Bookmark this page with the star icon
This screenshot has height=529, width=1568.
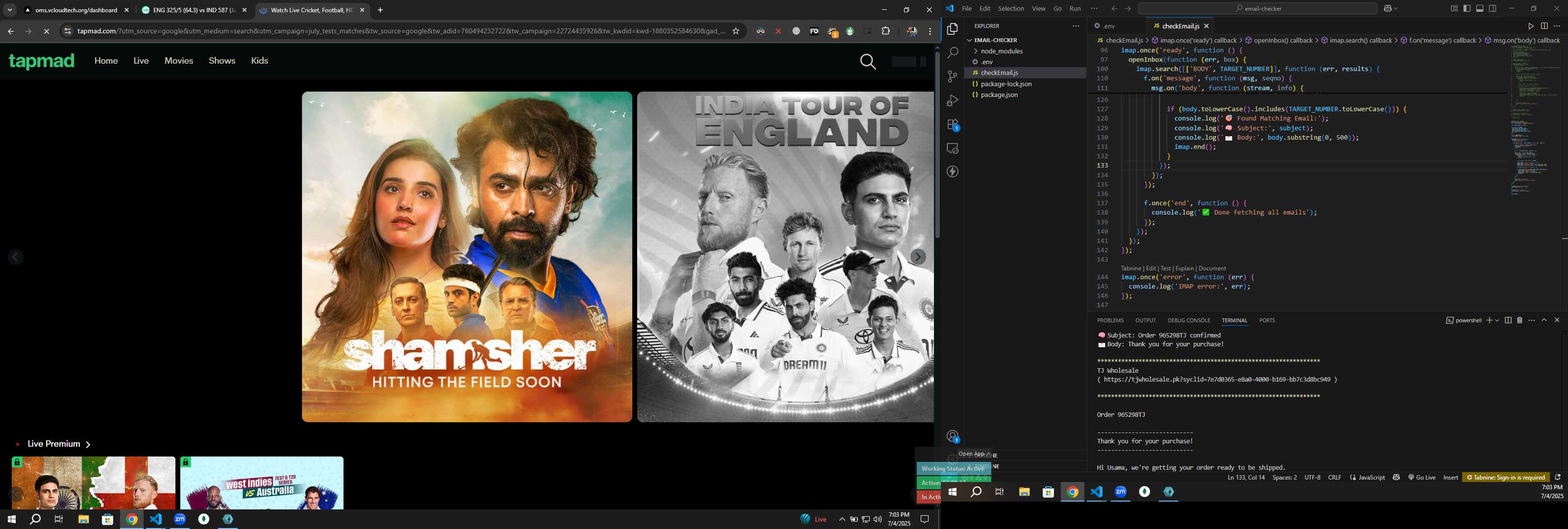click(735, 31)
